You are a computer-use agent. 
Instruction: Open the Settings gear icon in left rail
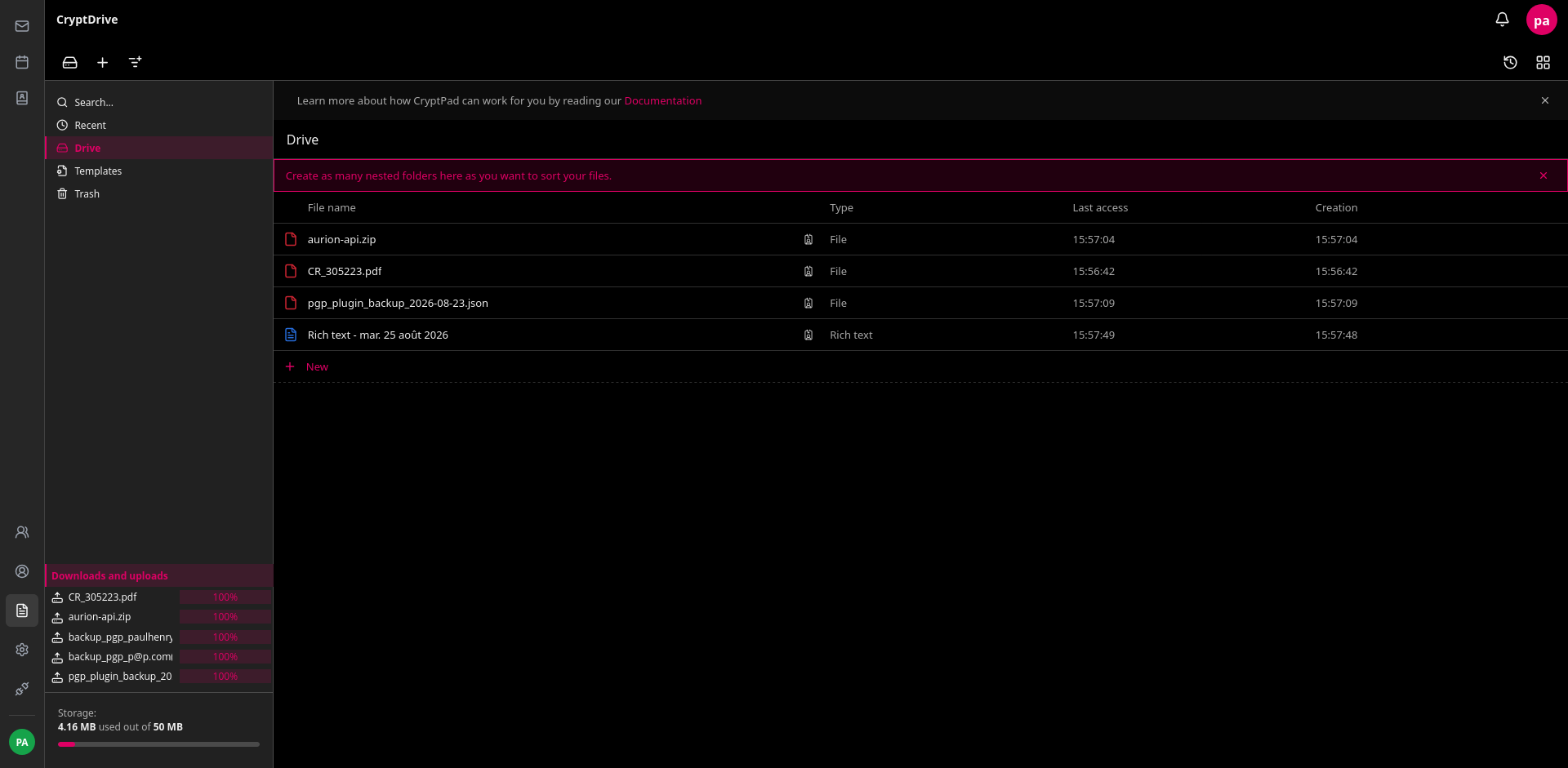coord(22,650)
